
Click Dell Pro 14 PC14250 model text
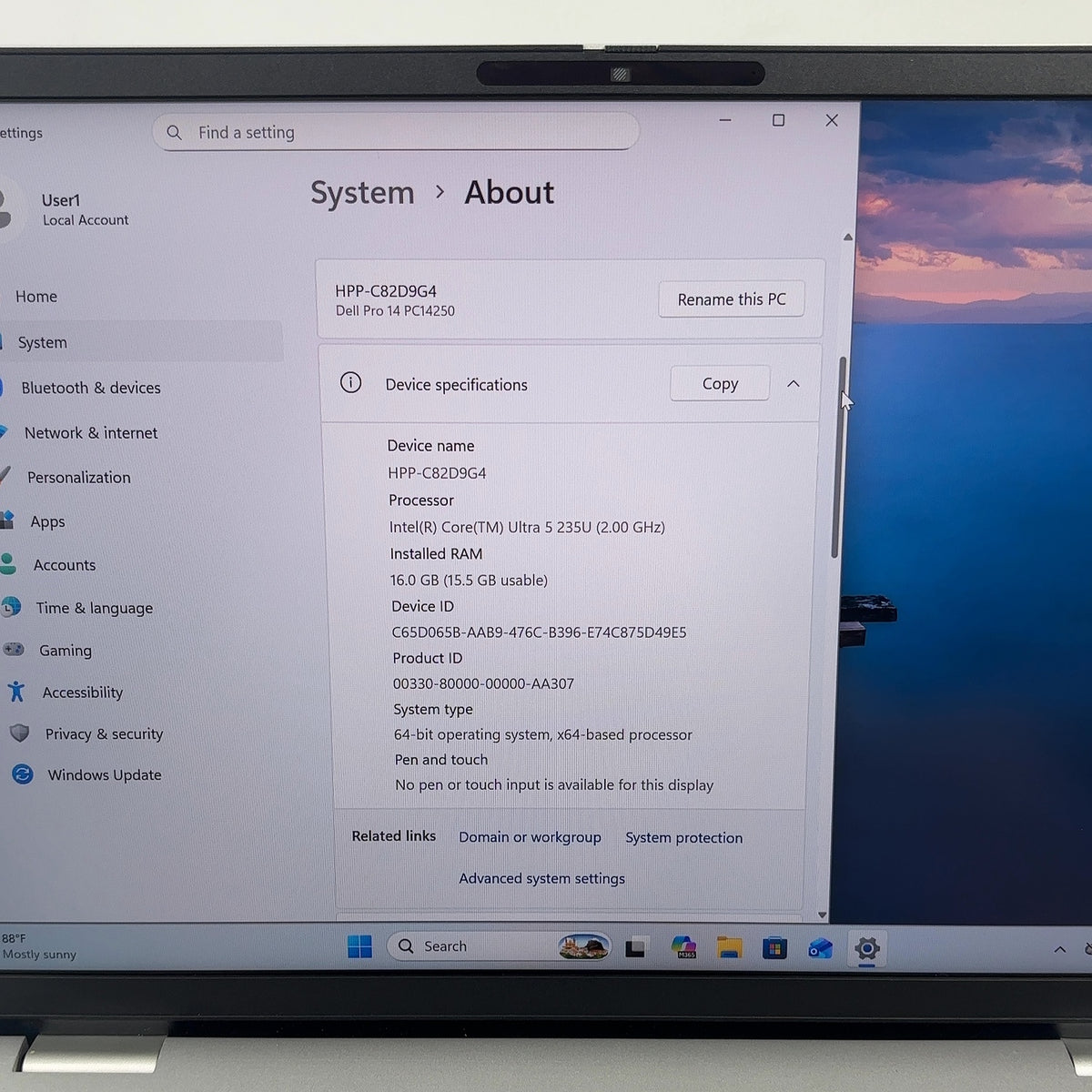click(x=395, y=310)
